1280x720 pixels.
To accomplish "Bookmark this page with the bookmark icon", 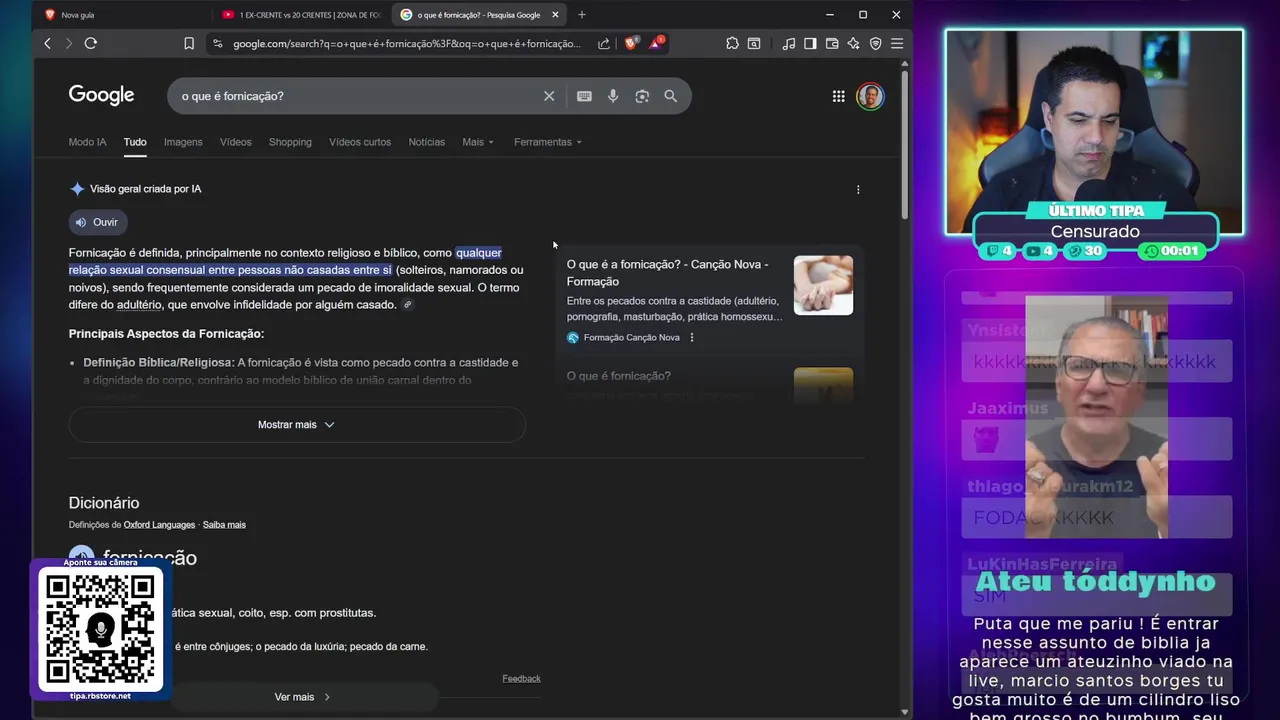I will click(x=189, y=43).
